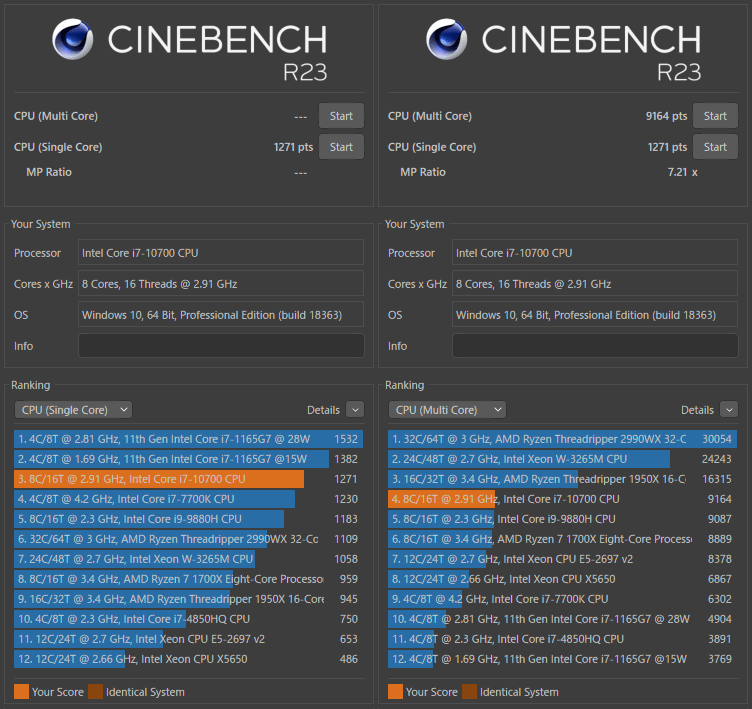Click the 9164 pts Multi Core score
Viewport: 752px width, 709px height.
click(666, 116)
